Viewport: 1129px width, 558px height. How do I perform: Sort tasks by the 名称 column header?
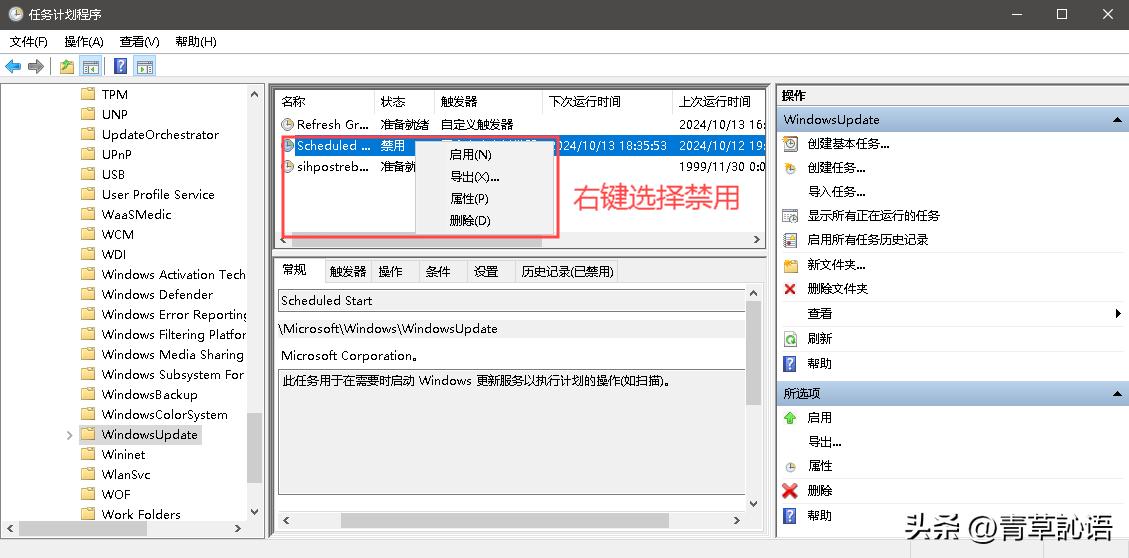coord(325,102)
